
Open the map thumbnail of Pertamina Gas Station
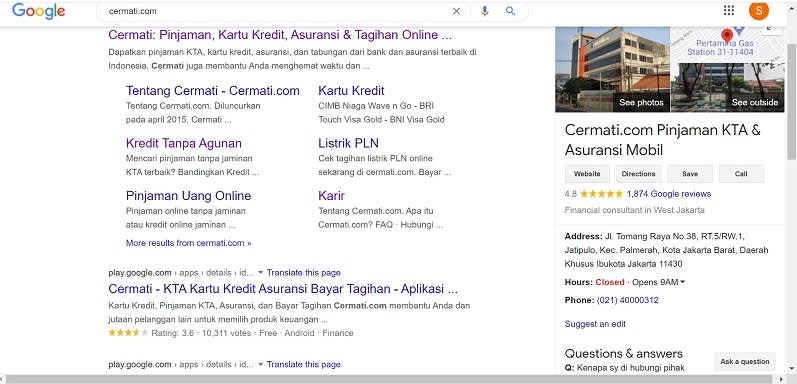coord(727,44)
